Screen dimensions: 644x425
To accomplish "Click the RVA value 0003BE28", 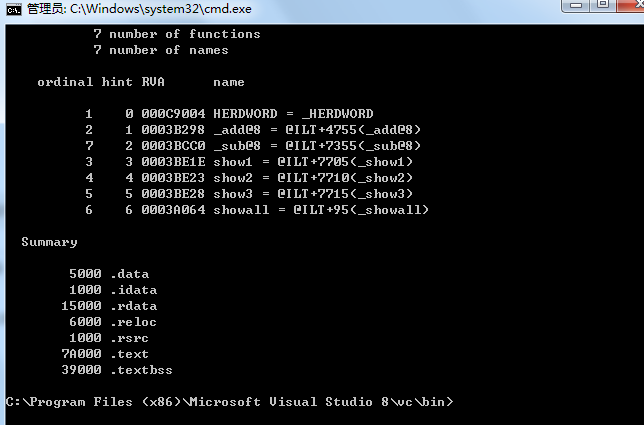I will [x=173, y=194].
